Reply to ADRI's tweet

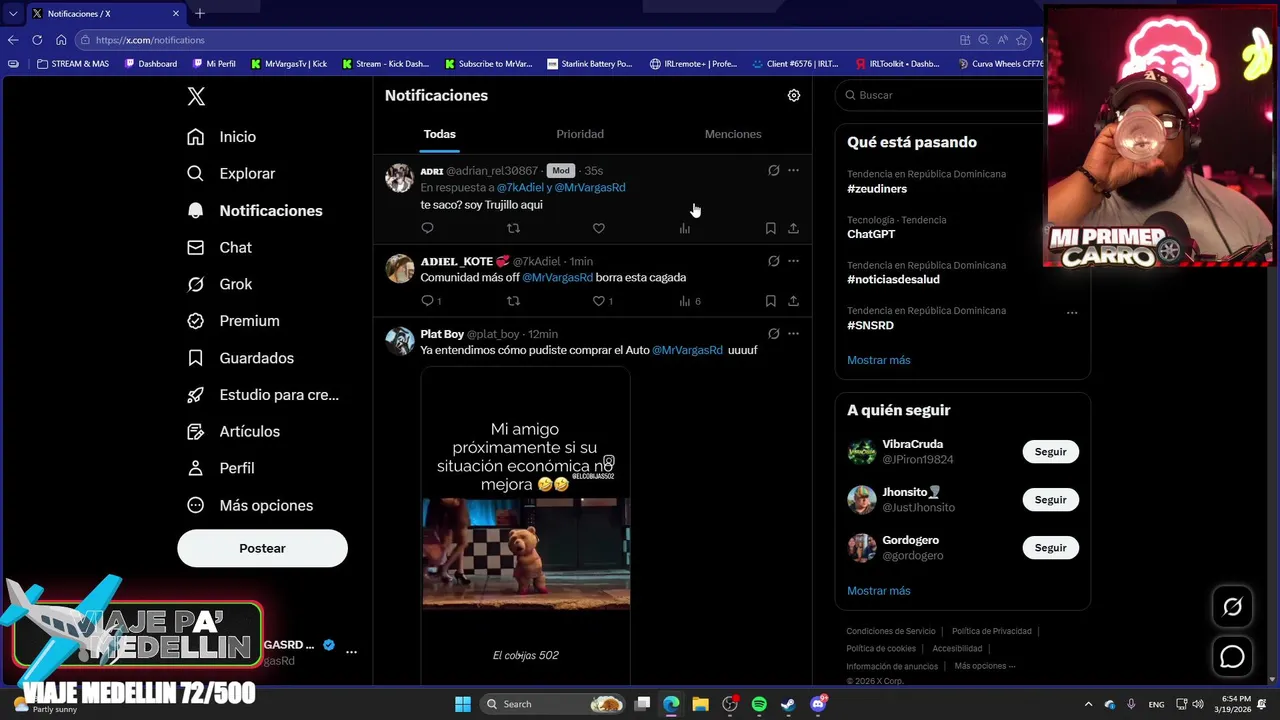tap(427, 228)
